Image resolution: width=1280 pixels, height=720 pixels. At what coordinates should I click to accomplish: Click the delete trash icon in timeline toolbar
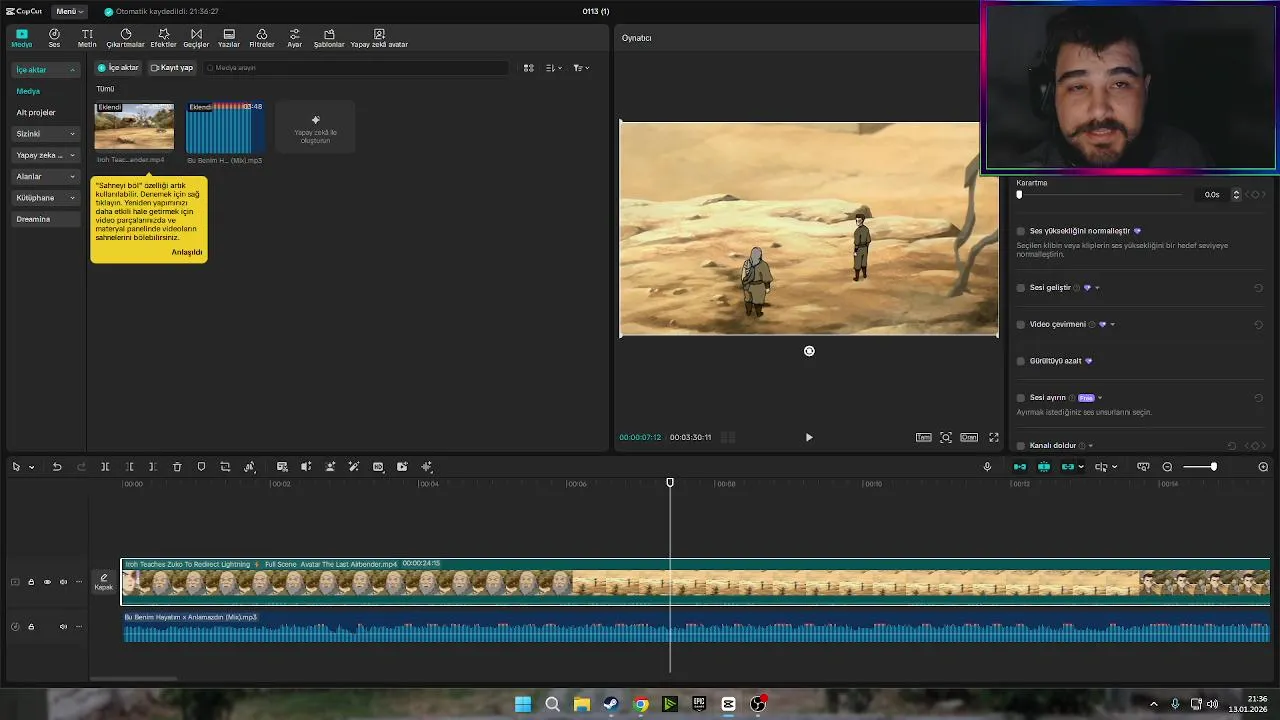pyautogui.click(x=177, y=467)
